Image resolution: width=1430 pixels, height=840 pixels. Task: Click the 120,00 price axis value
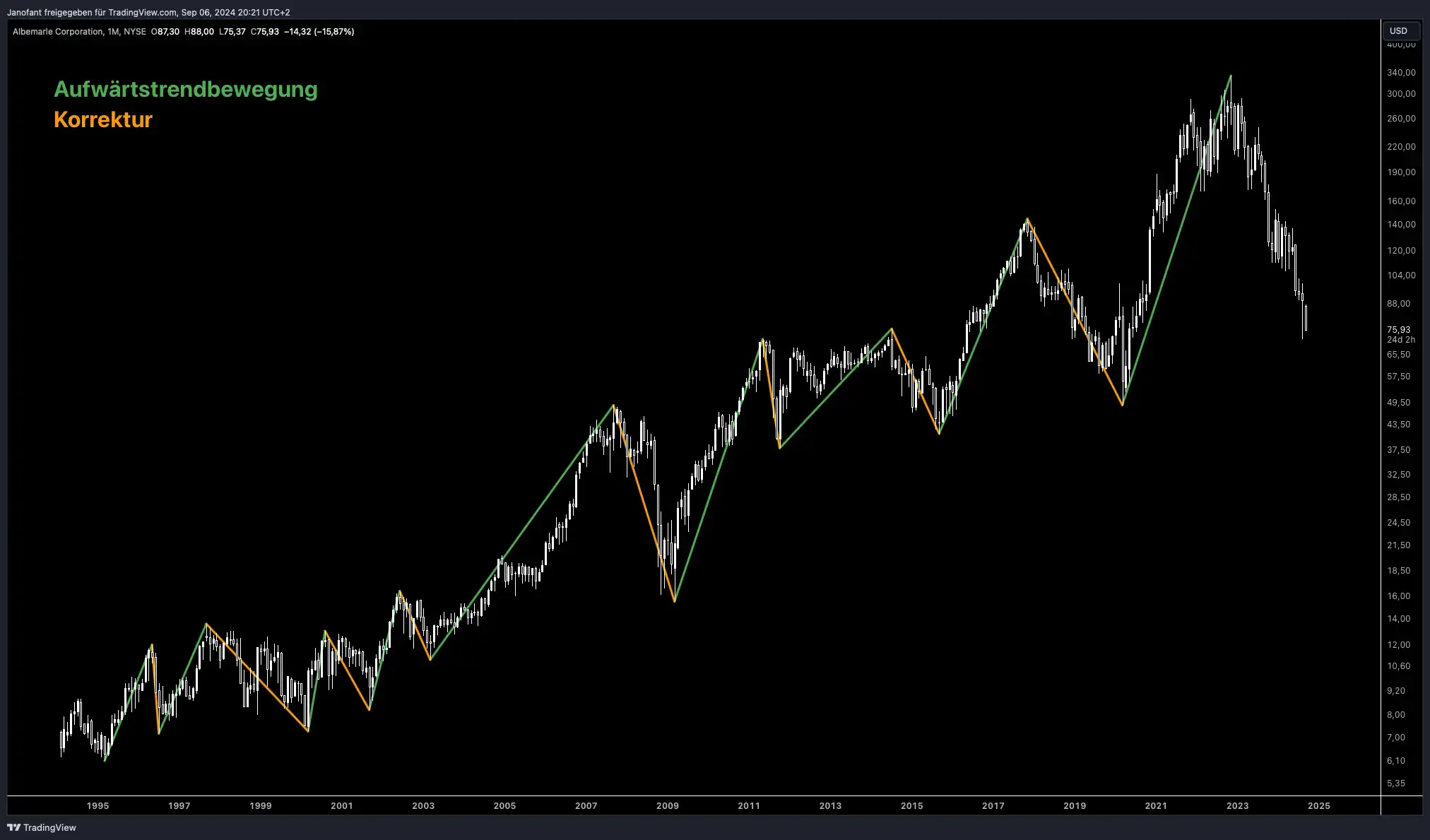(1401, 251)
